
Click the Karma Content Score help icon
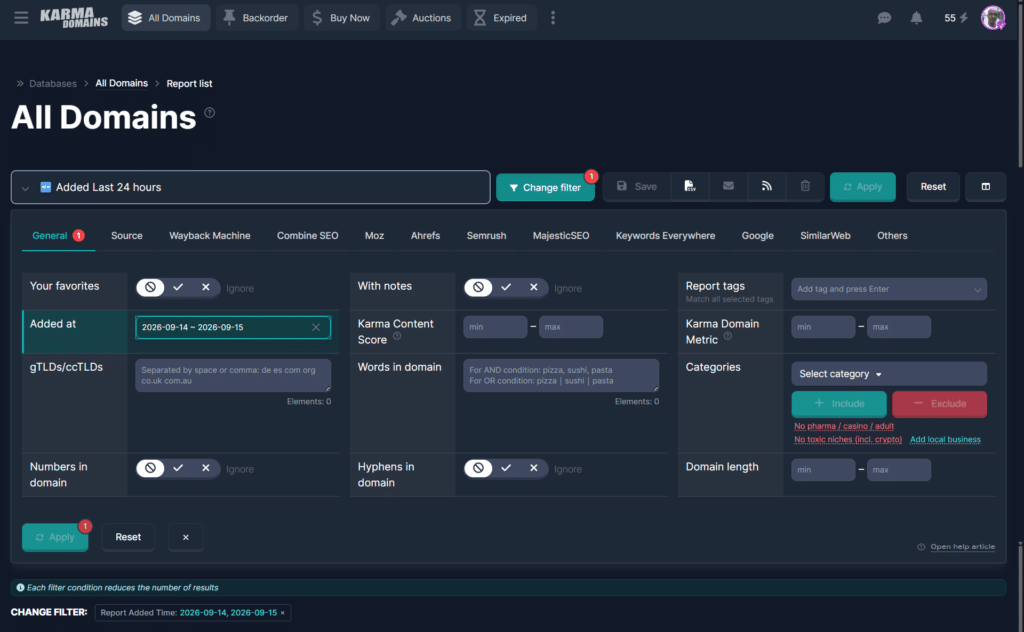(x=397, y=337)
